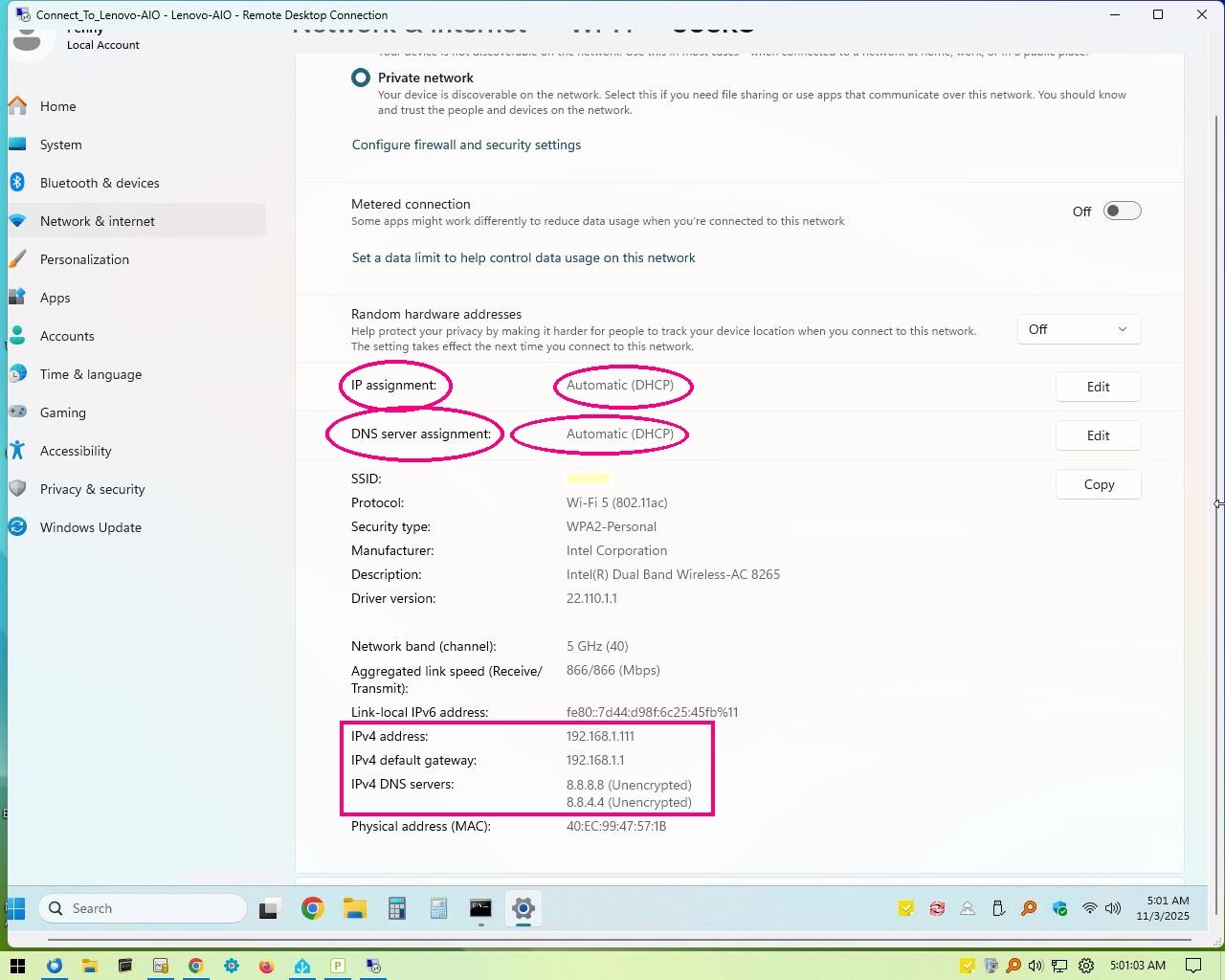This screenshot has height=980, width=1225.
Task: Toggle the Metered connection switch
Action: pos(1122,212)
